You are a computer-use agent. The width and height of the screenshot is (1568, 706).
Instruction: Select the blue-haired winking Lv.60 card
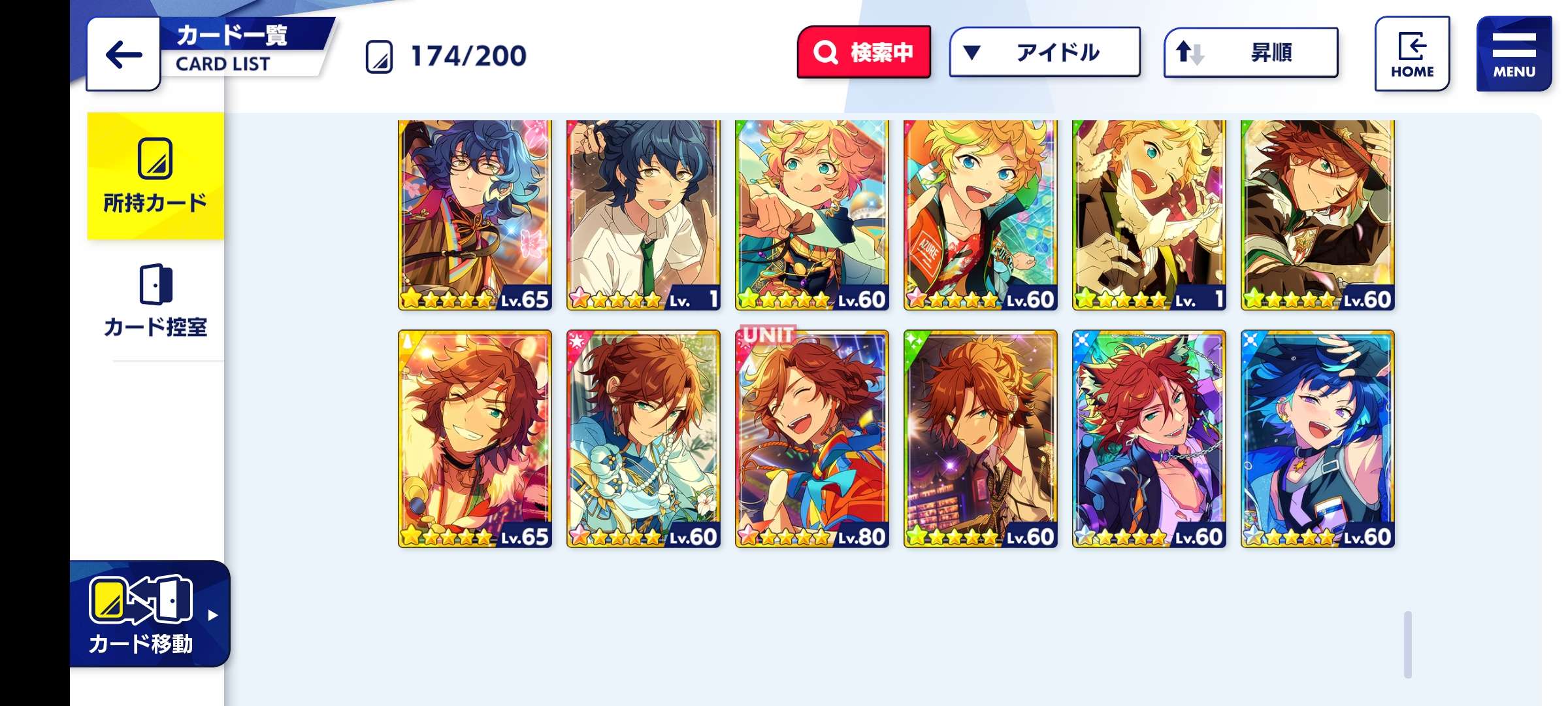[x=1317, y=439]
